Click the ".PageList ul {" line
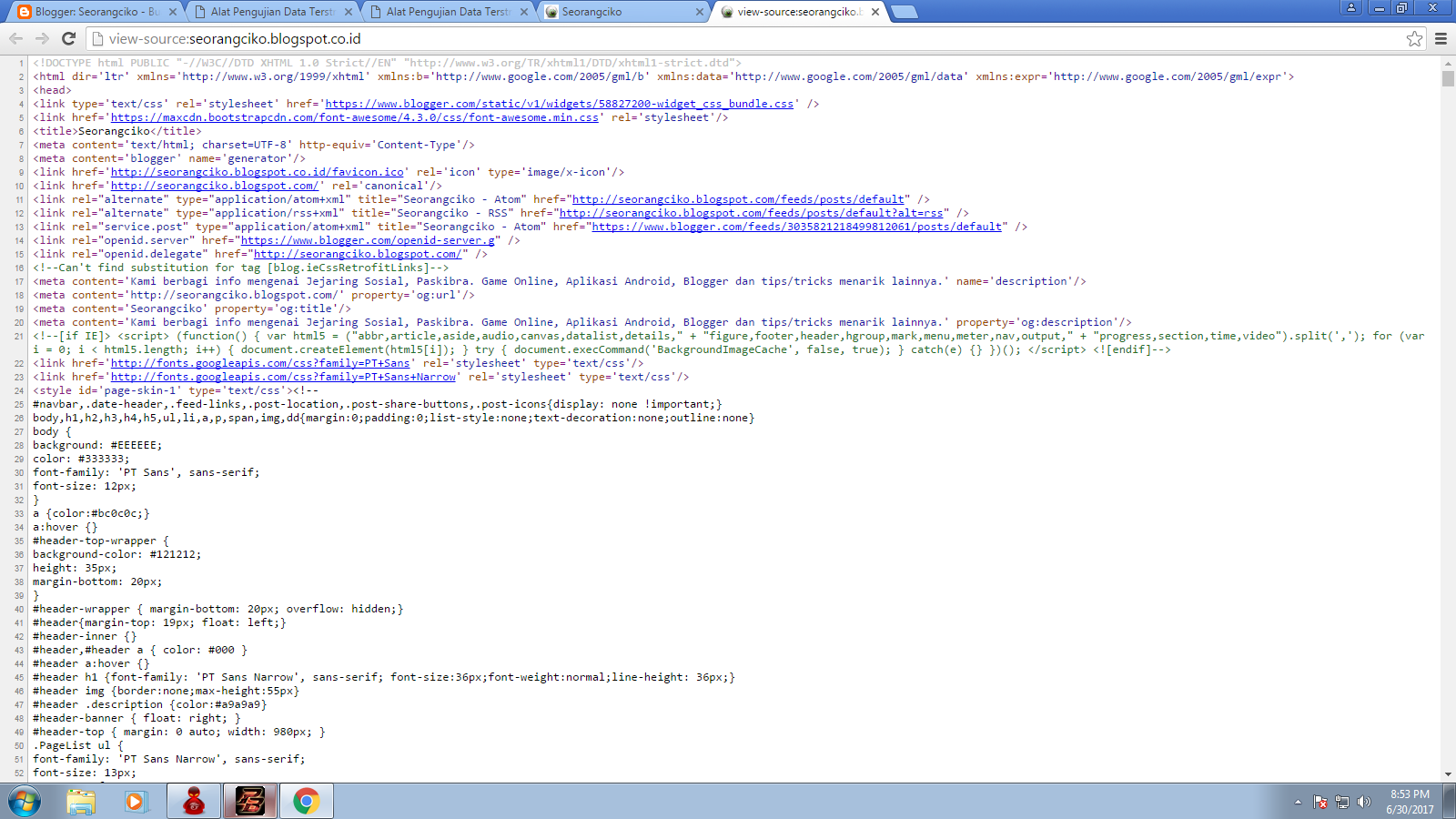Viewport: 1456px width, 819px height. pos(78,745)
